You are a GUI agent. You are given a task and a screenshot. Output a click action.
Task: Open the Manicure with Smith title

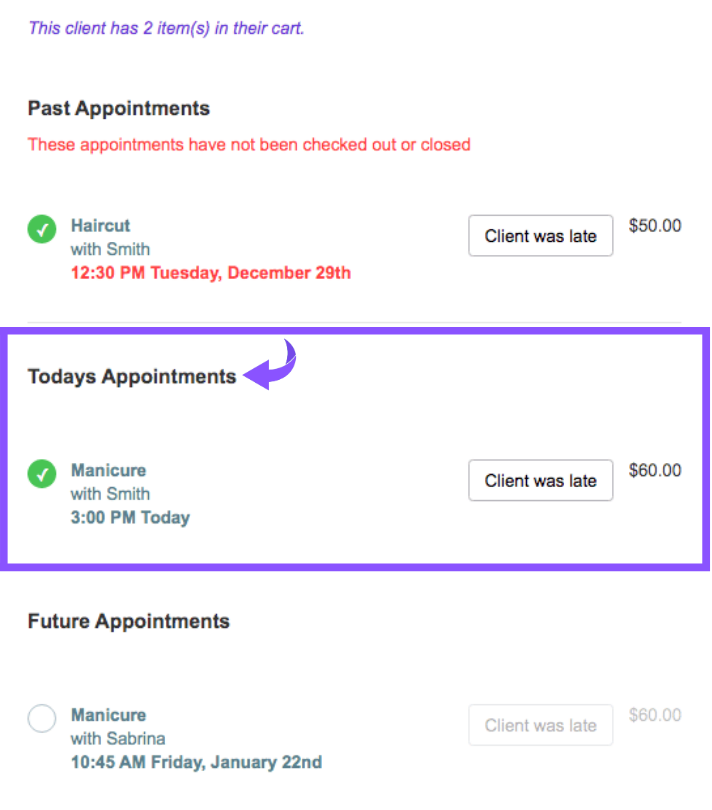coord(108,470)
